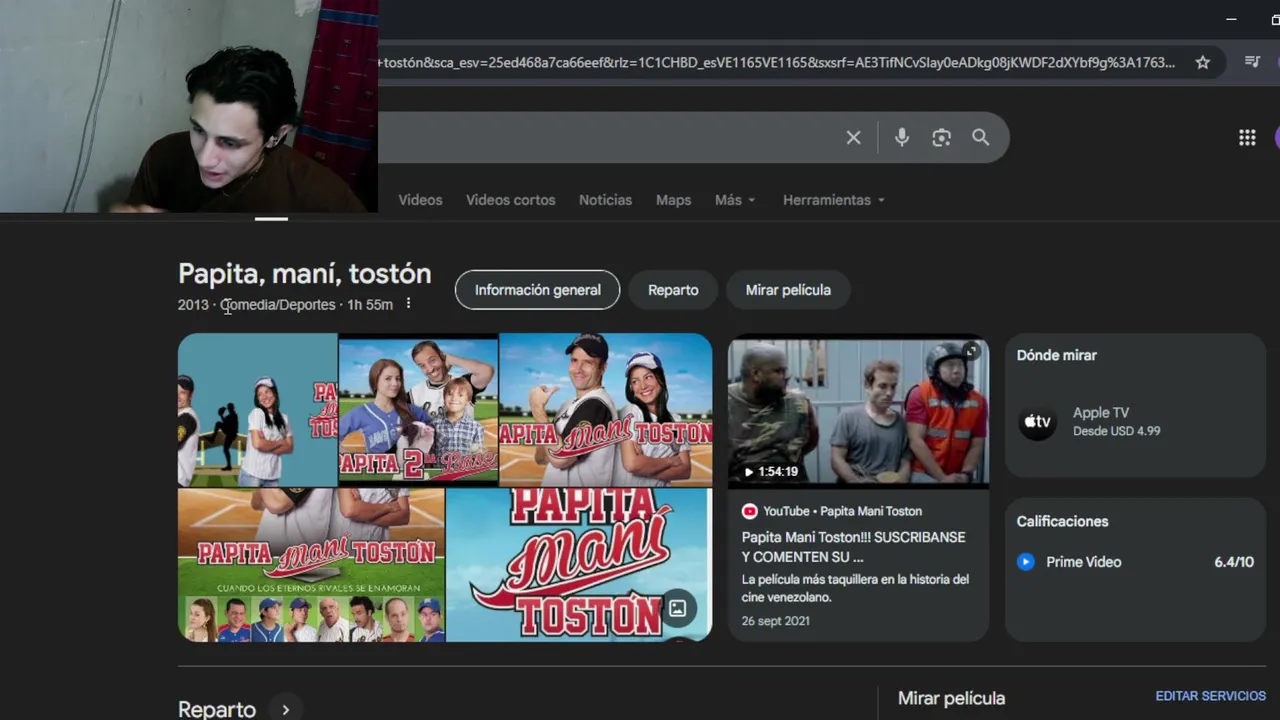
Task: Click the magnifying glass search icon
Action: (981, 138)
